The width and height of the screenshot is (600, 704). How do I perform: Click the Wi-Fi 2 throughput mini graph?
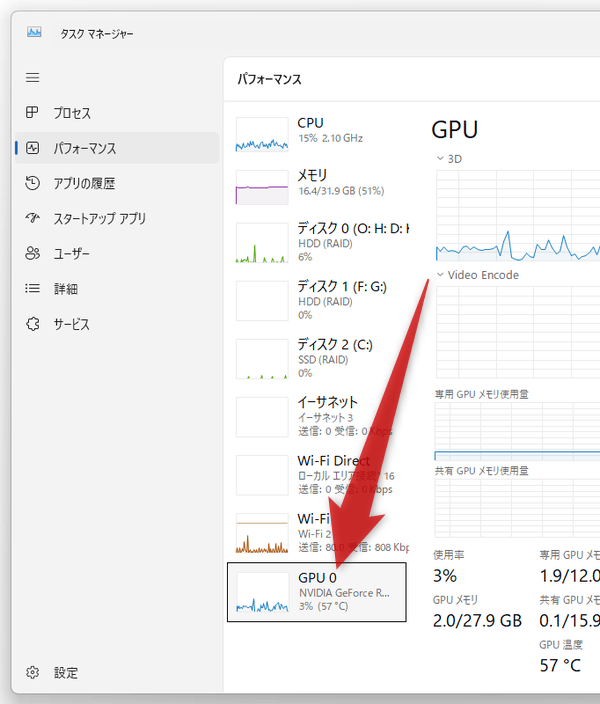[262, 533]
